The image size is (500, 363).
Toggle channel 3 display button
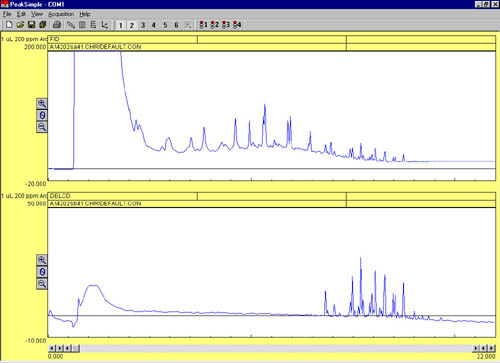143,25
